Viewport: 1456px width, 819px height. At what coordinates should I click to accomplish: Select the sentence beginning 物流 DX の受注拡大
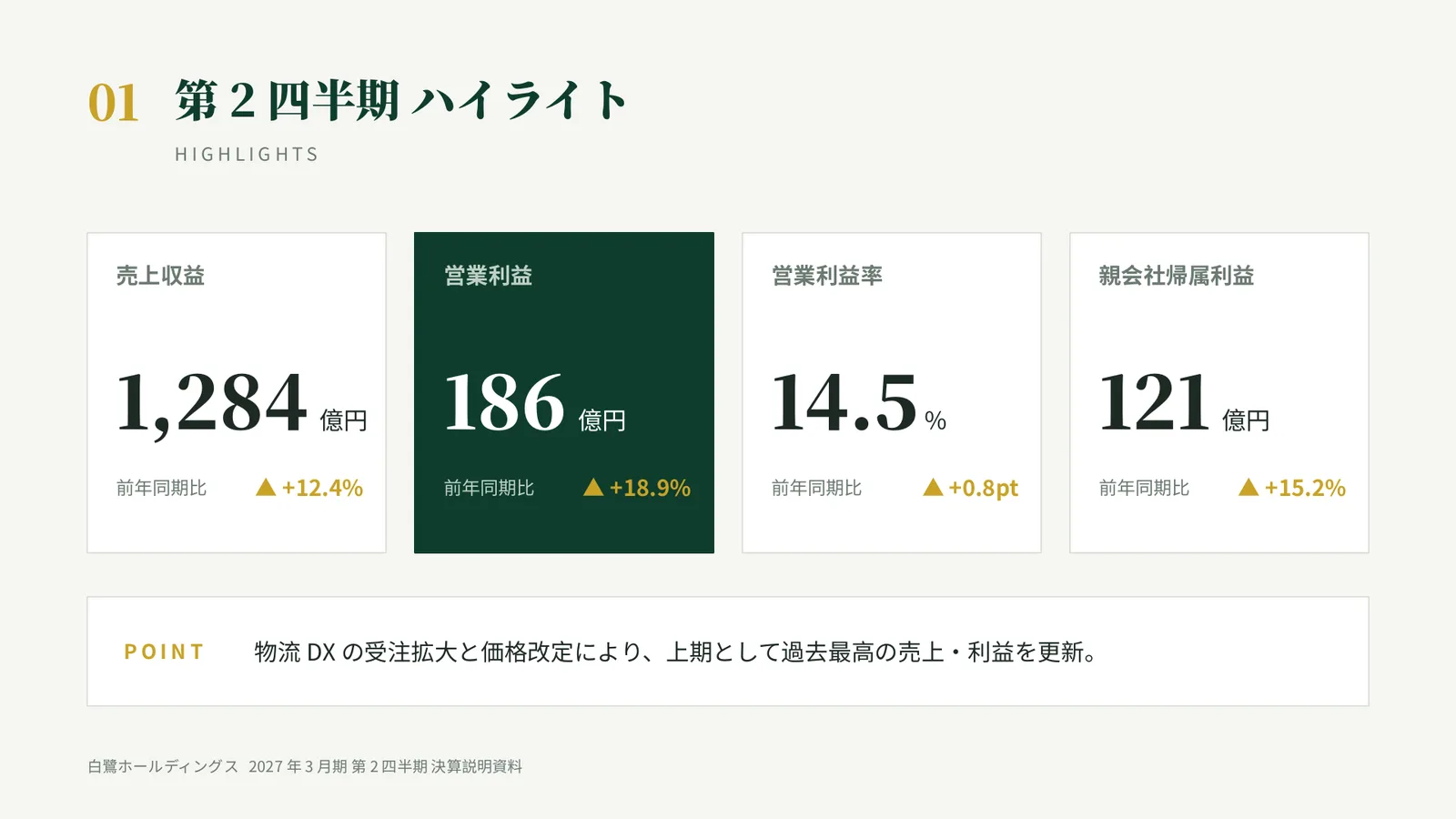(x=676, y=652)
